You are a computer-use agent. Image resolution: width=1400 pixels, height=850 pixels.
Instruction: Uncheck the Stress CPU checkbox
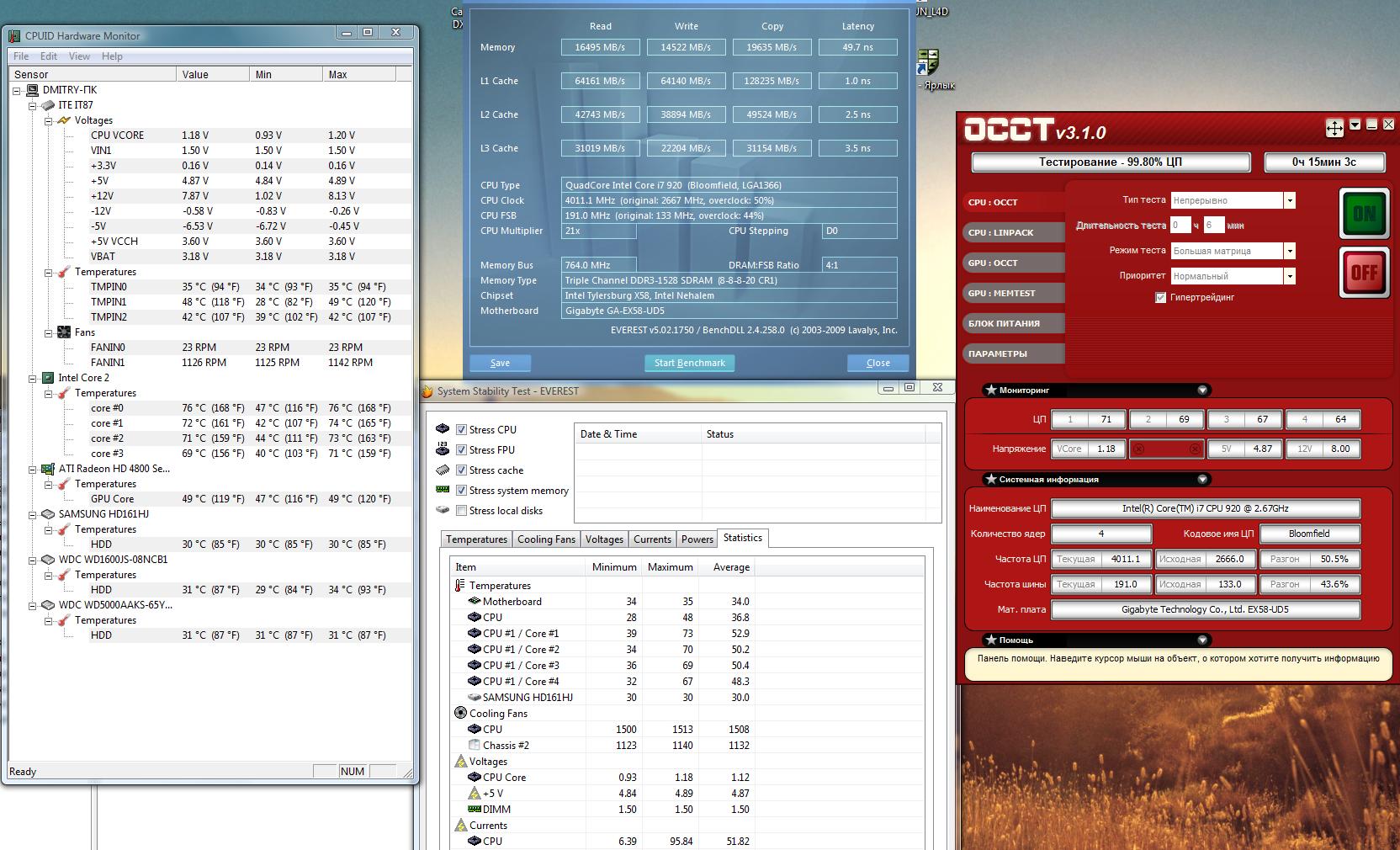pos(461,430)
